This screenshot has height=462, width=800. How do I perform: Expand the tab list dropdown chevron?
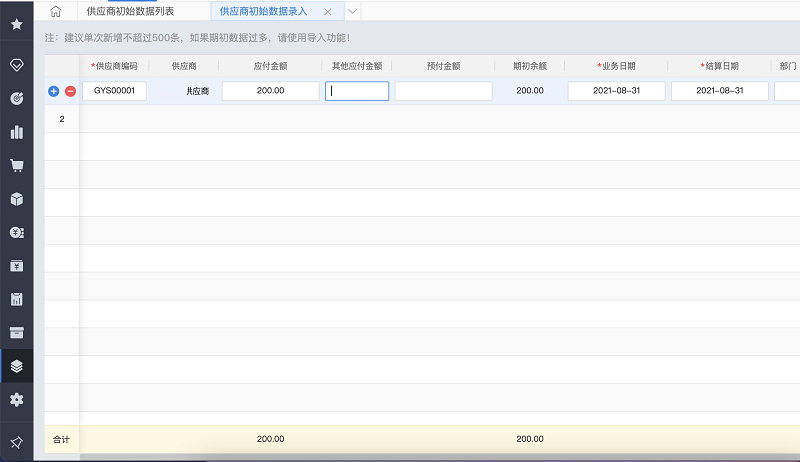coord(352,11)
